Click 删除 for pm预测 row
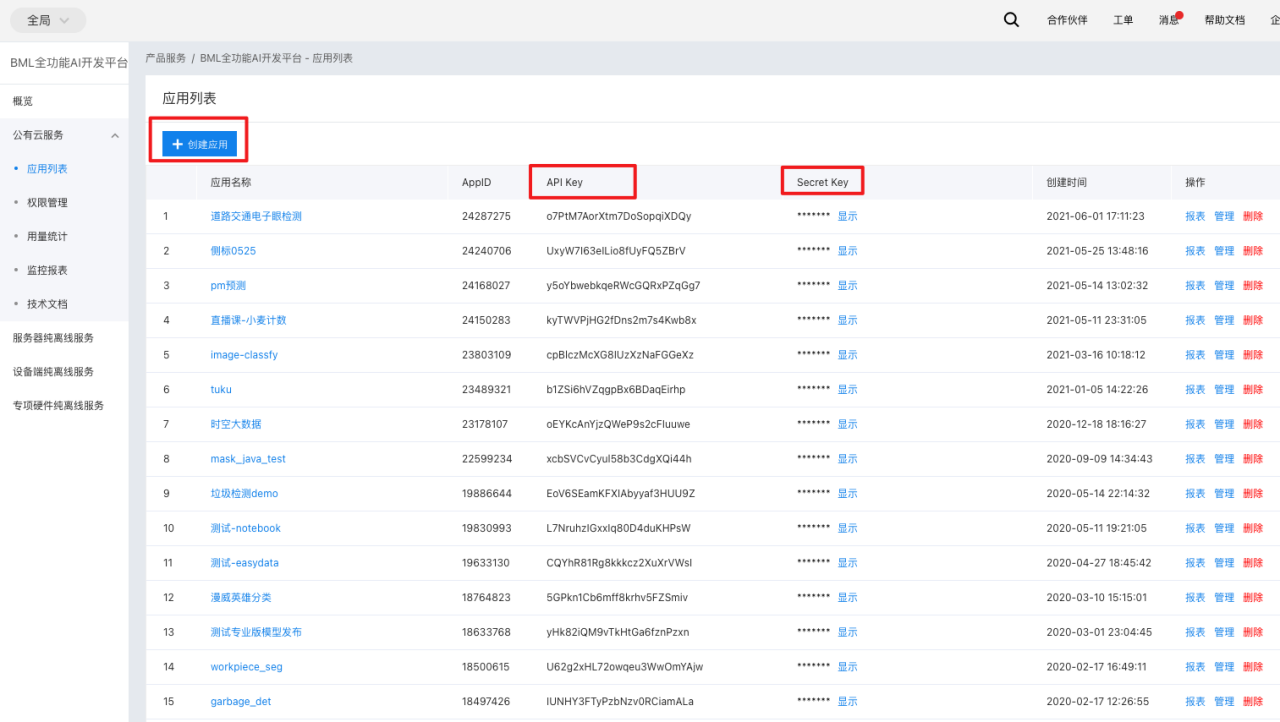The image size is (1280, 722). [1253, 285]
